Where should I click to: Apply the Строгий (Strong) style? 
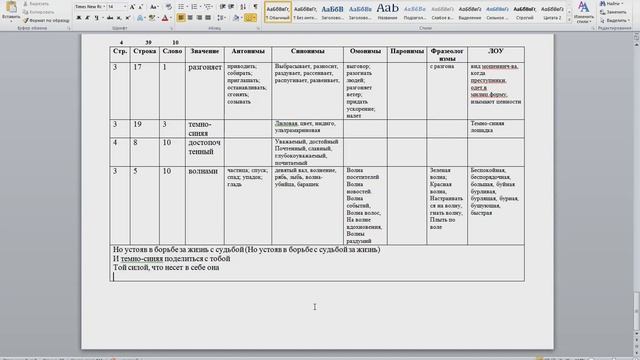coord(524,12)
